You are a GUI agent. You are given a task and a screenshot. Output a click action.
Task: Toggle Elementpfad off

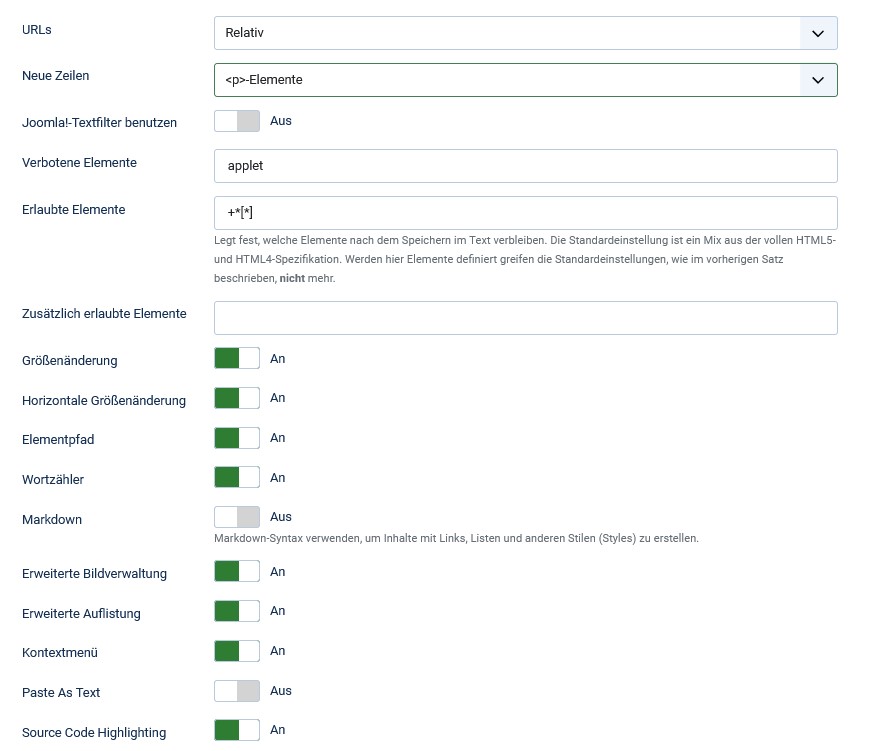pos(237,438)
